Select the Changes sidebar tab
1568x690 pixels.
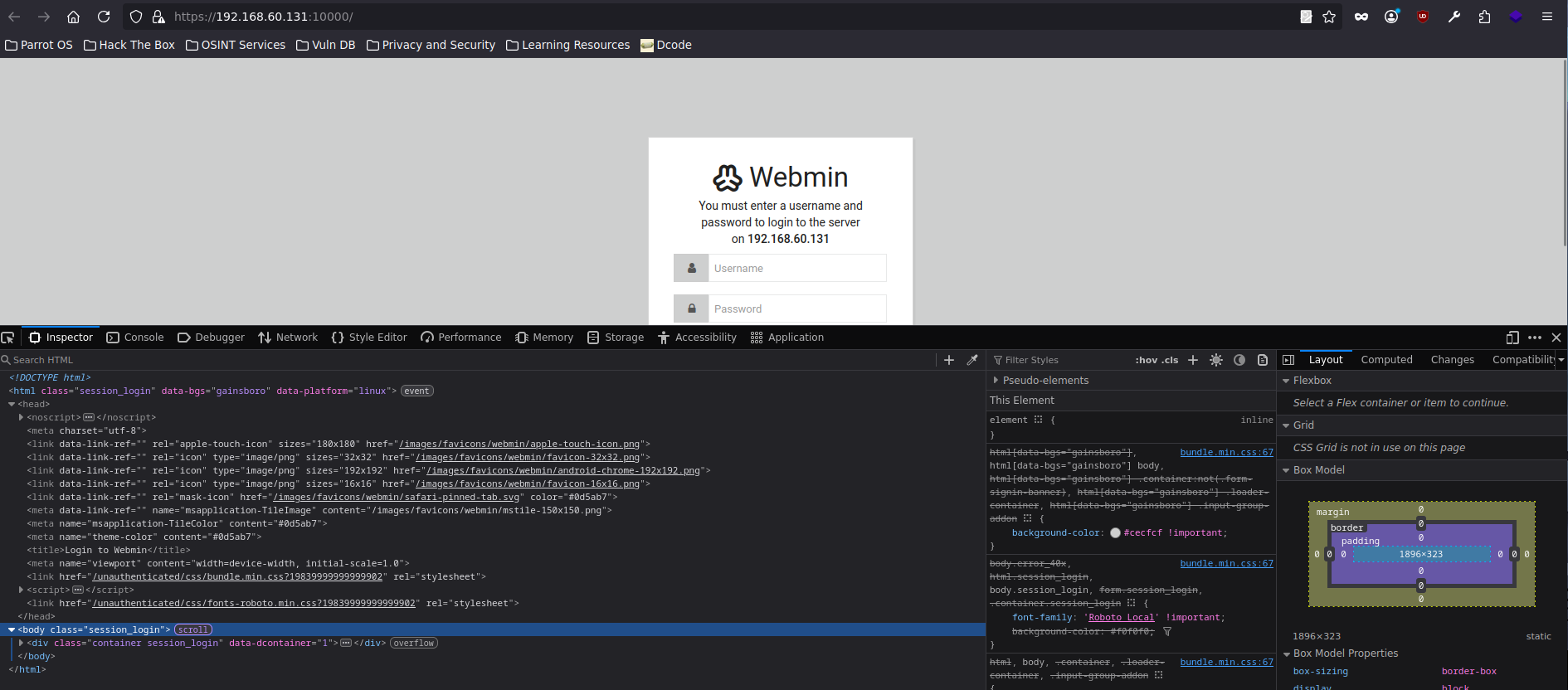click(1452, 360)
